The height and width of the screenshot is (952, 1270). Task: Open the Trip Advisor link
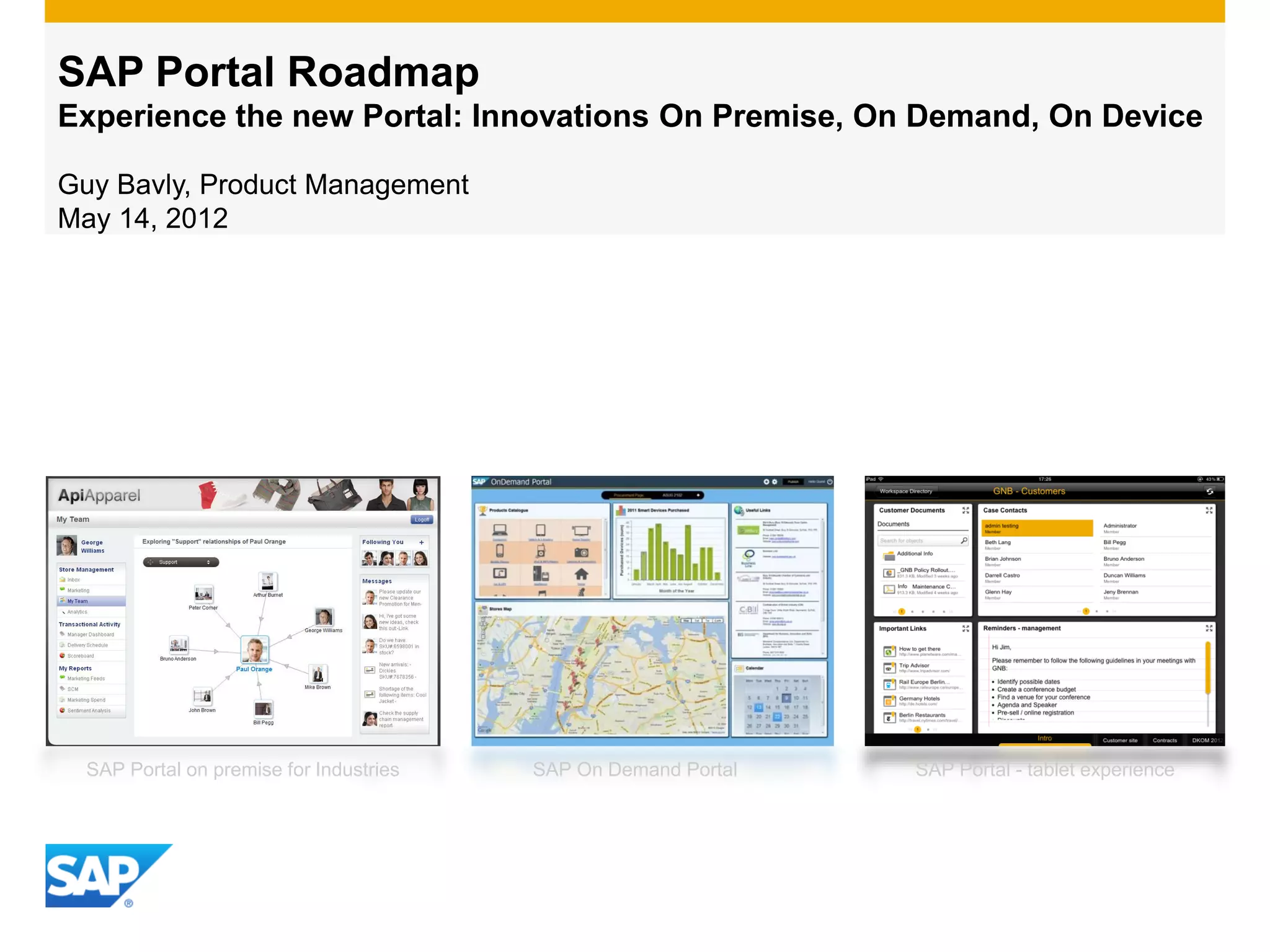coord(914,666)
